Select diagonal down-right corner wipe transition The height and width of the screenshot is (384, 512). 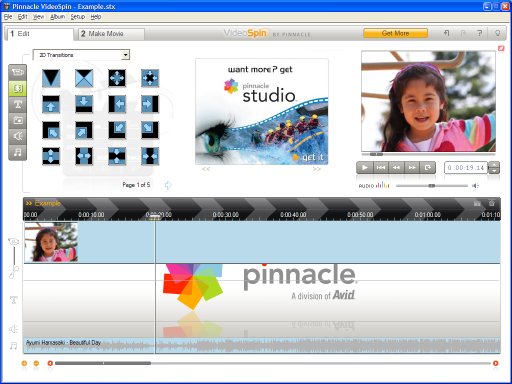pyautogui.click(x=51, y=130)
